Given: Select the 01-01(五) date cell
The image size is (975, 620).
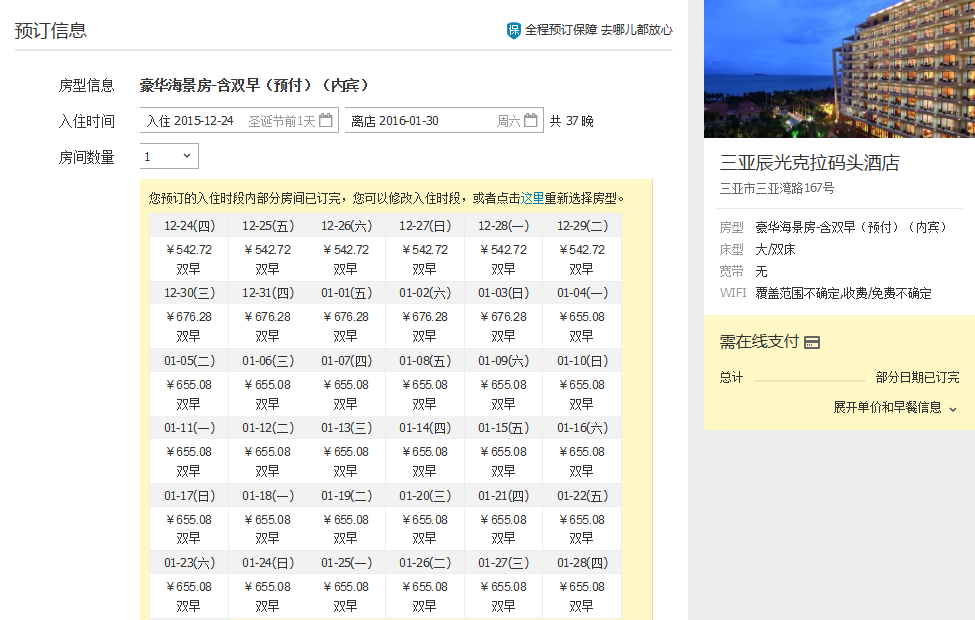Looking at the screenshot, I should tap(346, 293).
